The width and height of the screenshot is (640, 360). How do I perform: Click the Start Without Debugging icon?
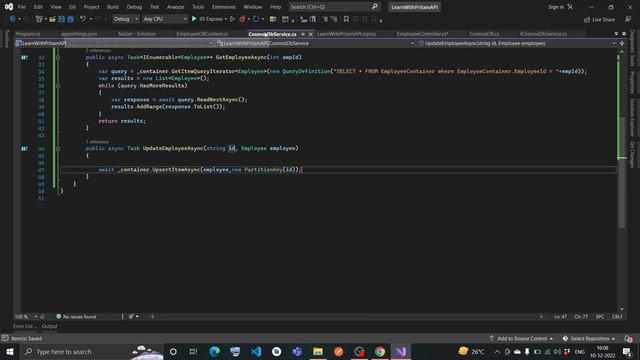pos(232,19)
